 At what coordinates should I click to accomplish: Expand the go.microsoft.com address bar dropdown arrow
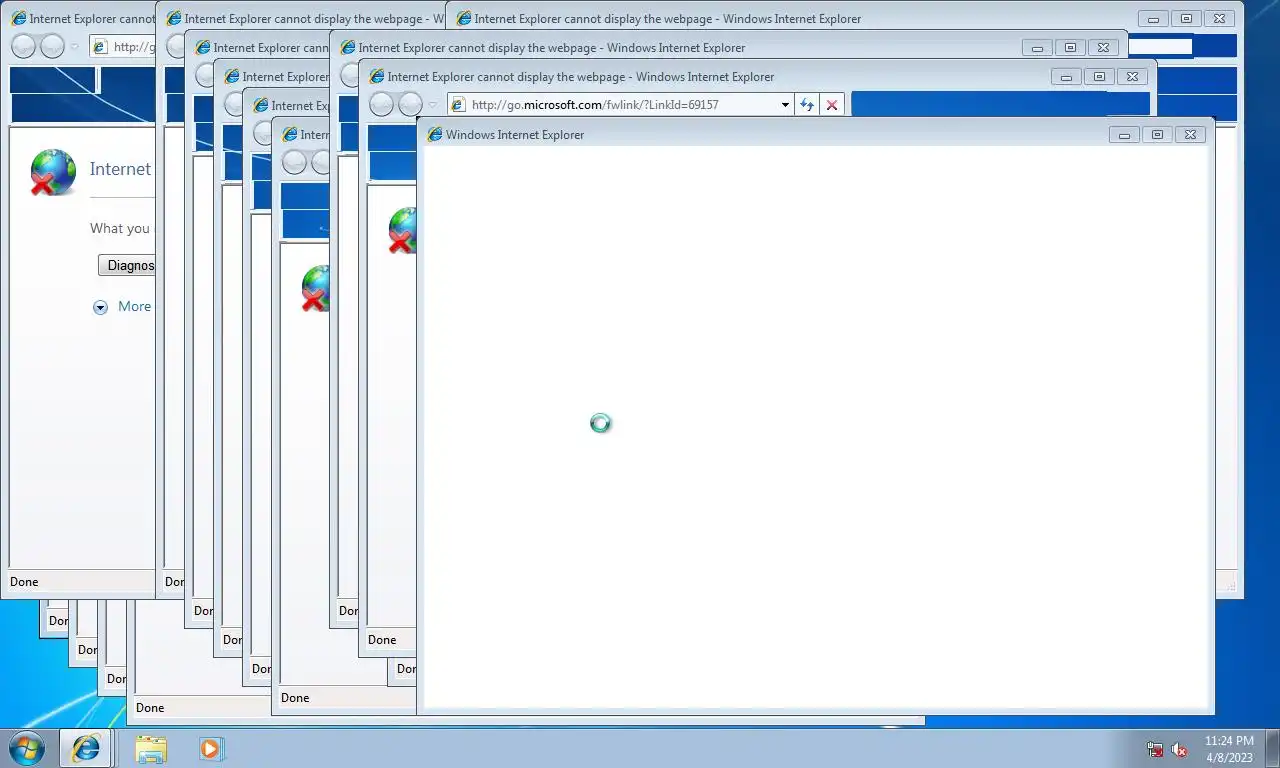(x=785, y=104)
